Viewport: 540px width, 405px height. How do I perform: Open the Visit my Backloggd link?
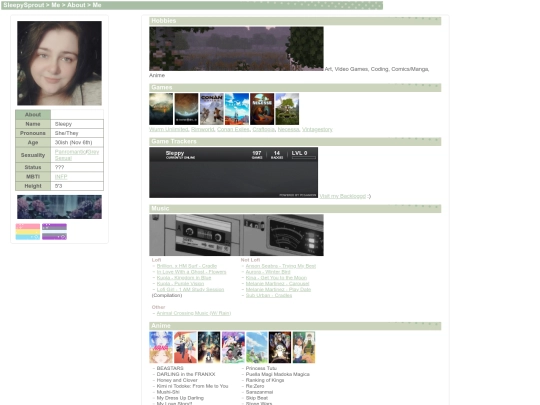click(343, 196)
